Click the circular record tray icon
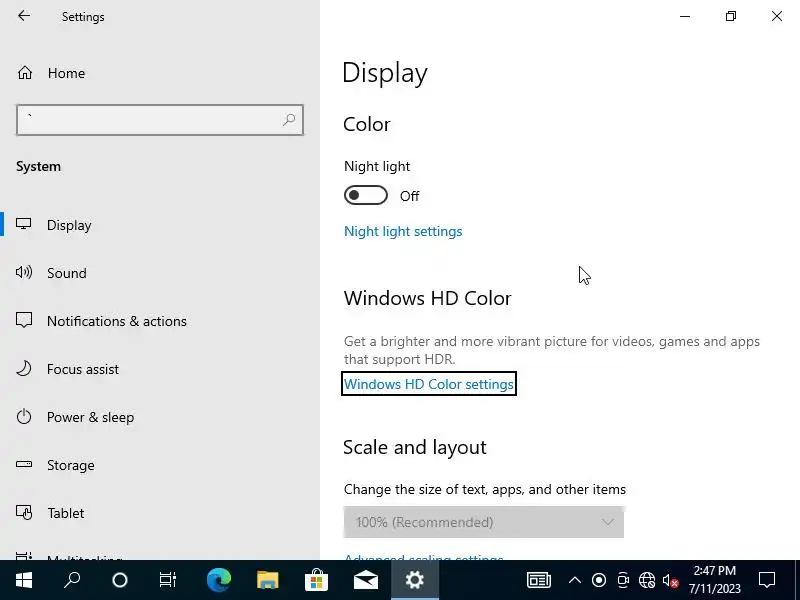 [599, 580]
